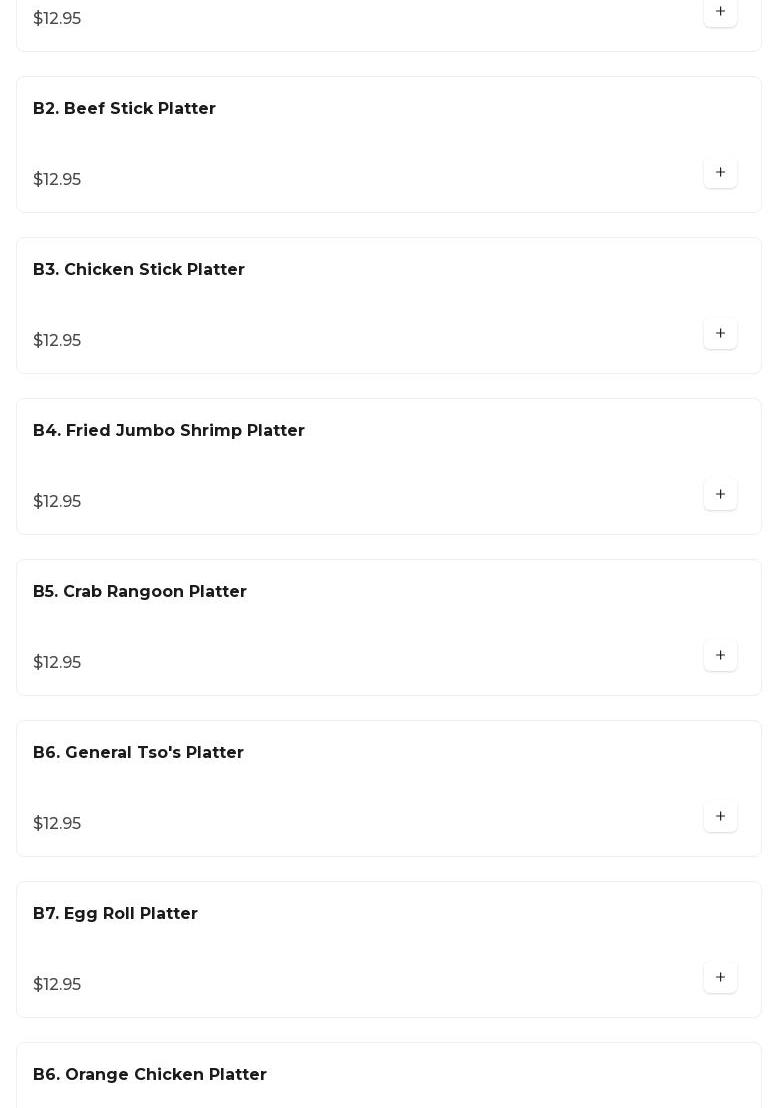The height and width of the screenshot is (1108, 778).
Task: Open B6. Orange Chicken Platter item title
Action: pos(150,1075)
